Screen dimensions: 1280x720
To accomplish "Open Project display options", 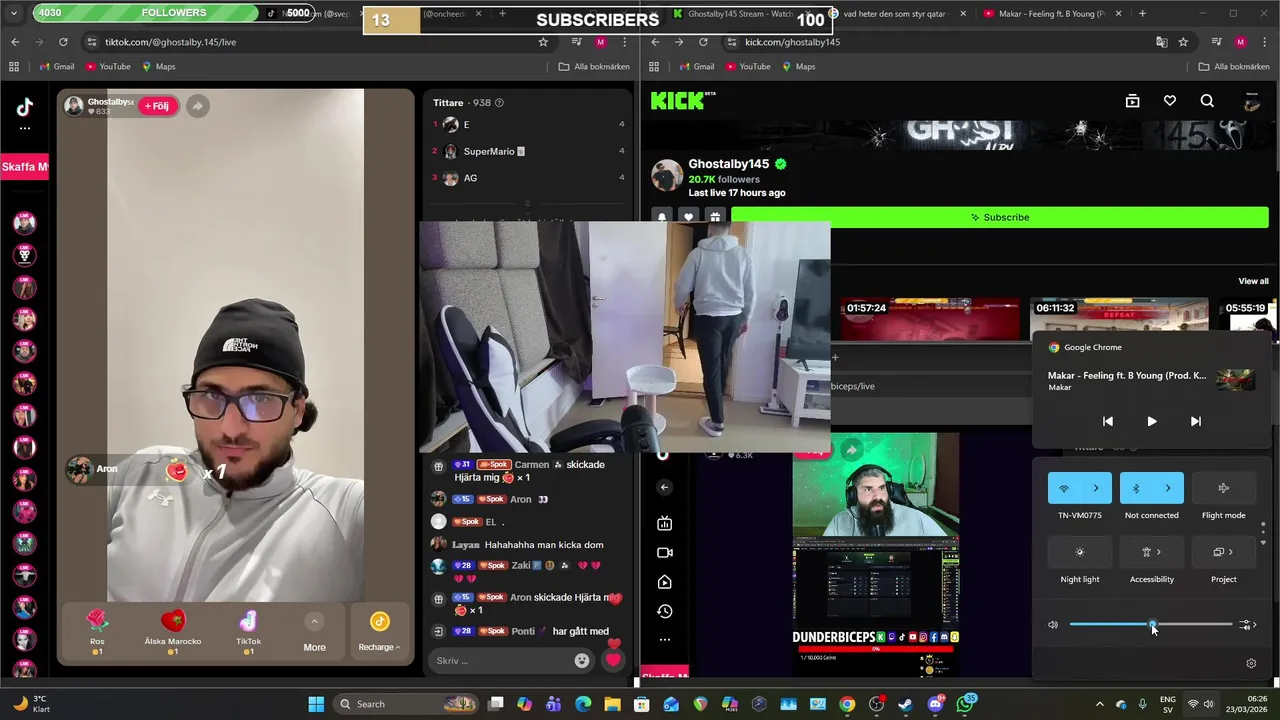I will pyautogui.click(x=1223, y=552).
